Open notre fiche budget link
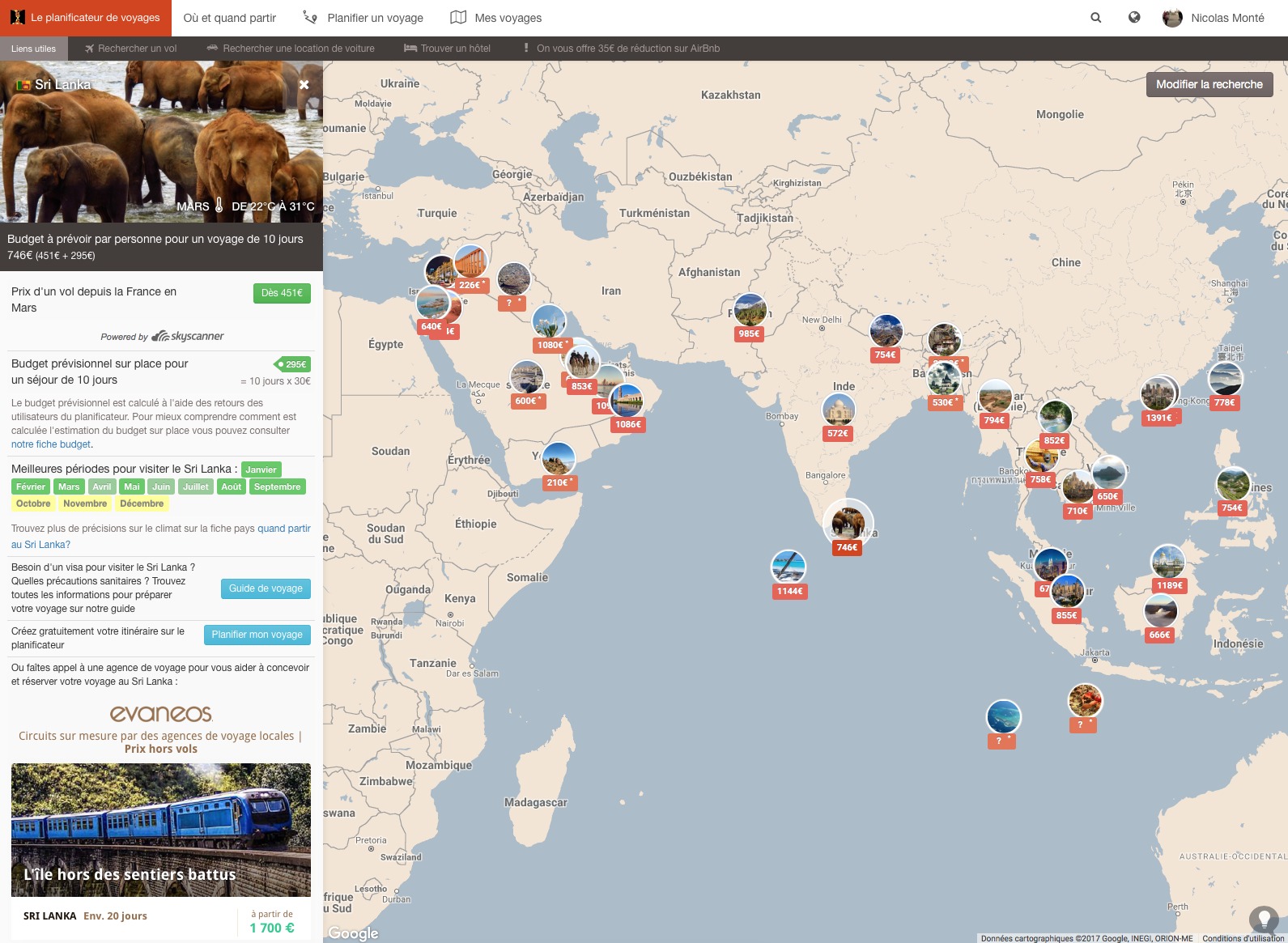1288x943 pixels. pos(51,444)
